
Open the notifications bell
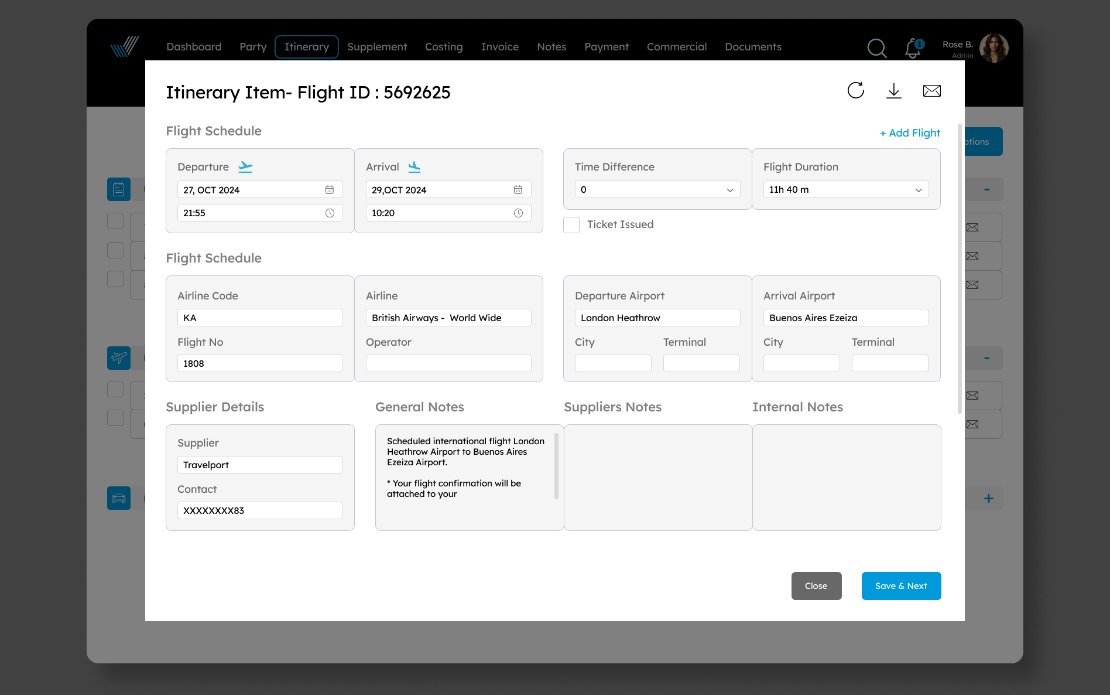pyautogui.click(x=913, y=48)
